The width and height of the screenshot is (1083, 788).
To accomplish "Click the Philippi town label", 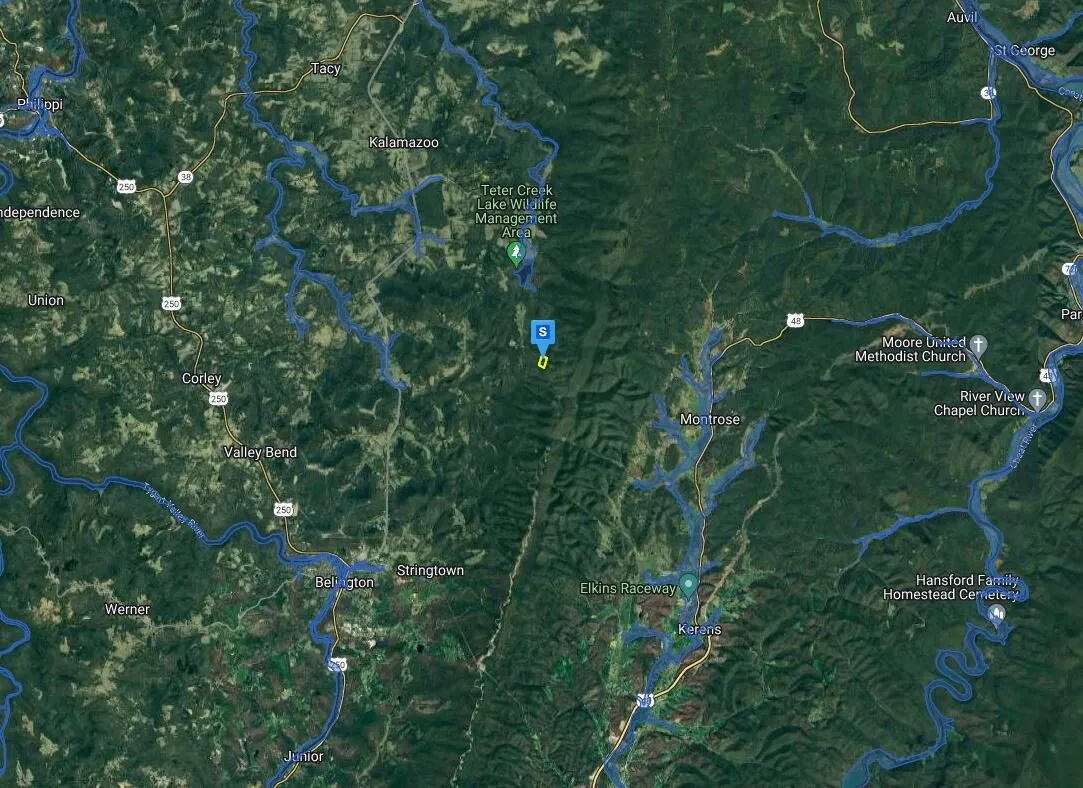I will [x=39, y=104].
